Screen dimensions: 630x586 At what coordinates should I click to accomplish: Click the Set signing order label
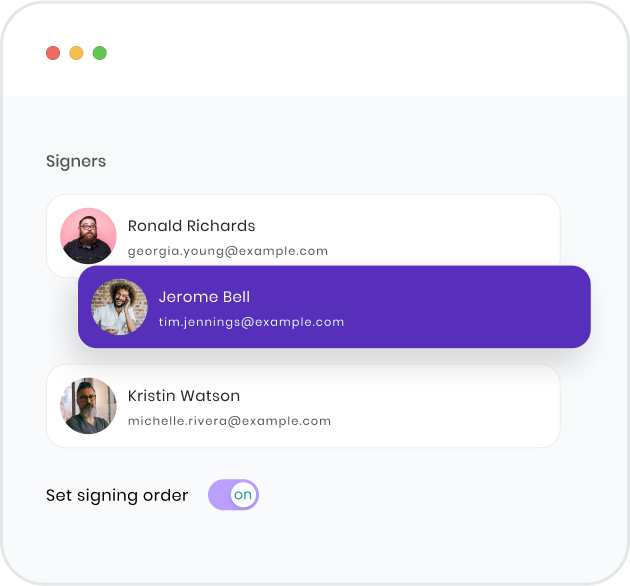tap(117, 496)
